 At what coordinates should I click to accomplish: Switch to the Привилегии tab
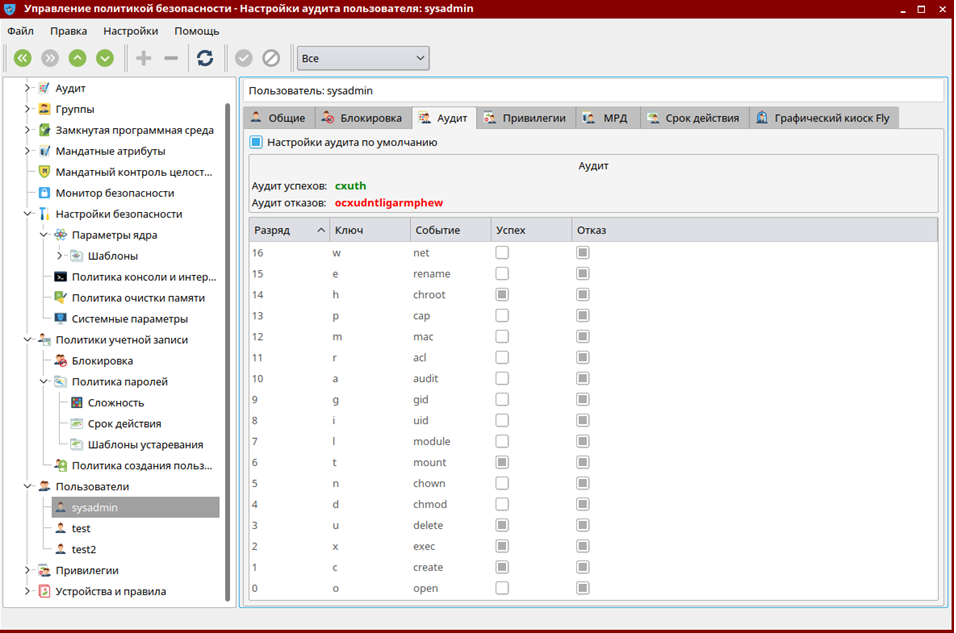point(525,118)
